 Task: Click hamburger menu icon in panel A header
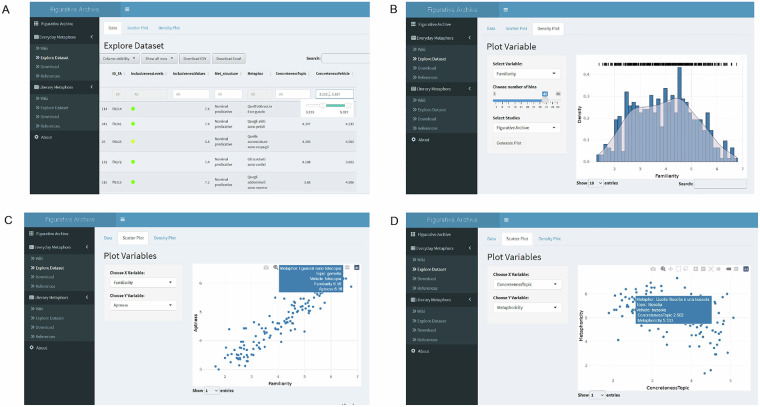coord(127,9)
